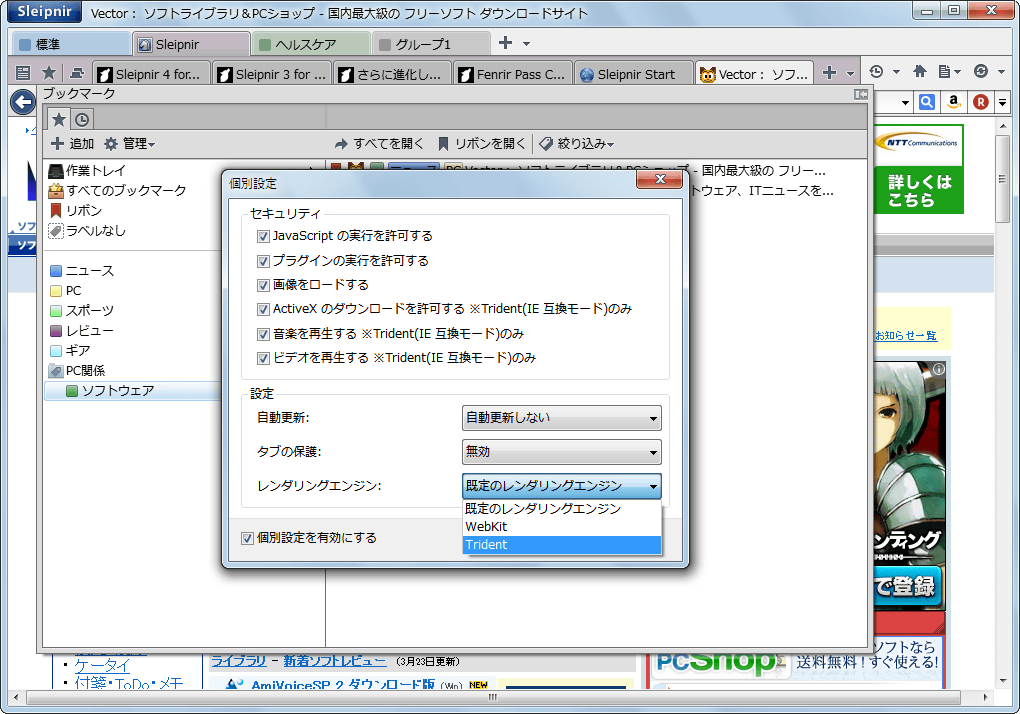Open the 管理 manage dropdown
This screenshot has width=1020, height=714.
[x=130, y=144]
